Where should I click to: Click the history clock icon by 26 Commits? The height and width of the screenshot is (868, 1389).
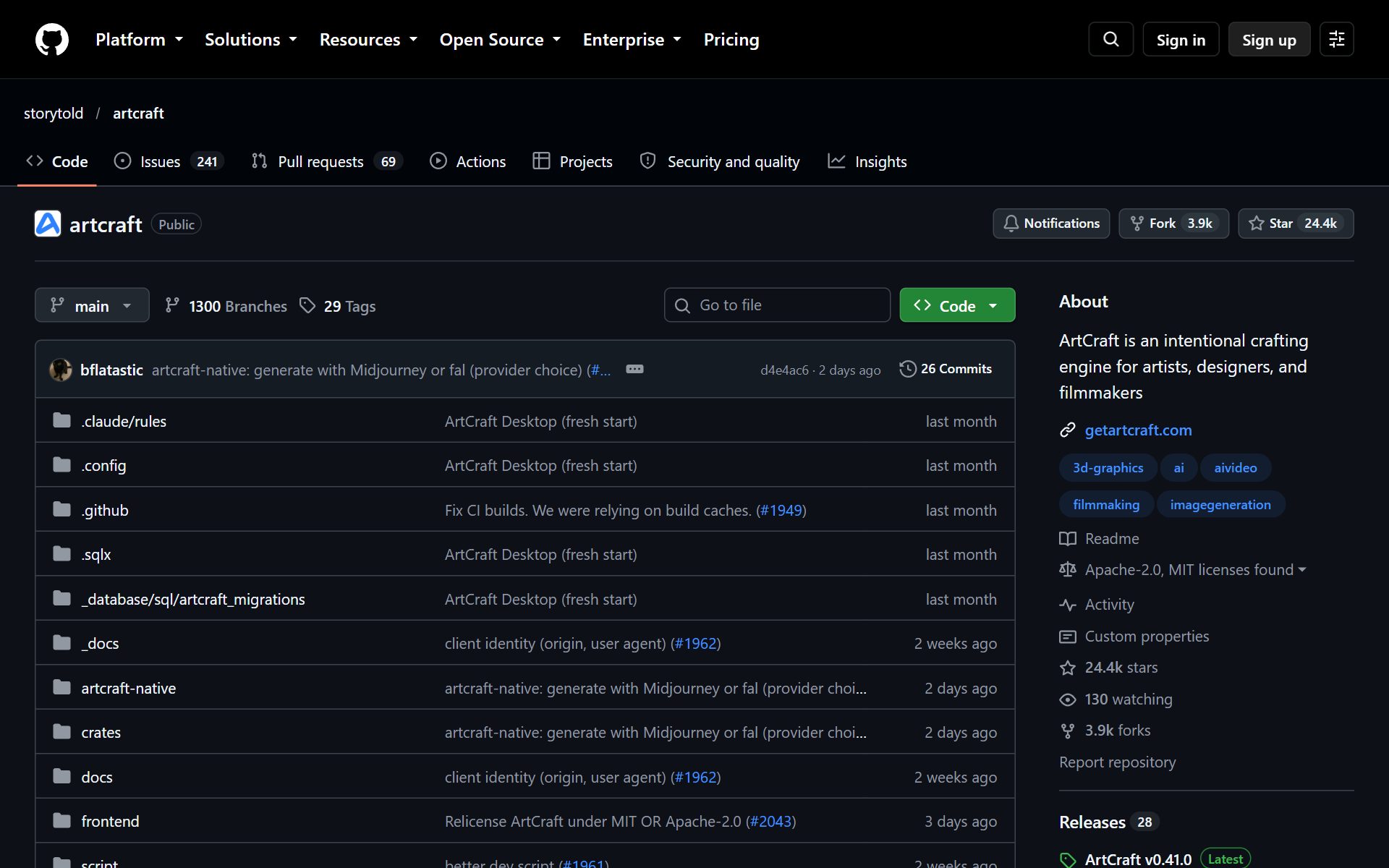[x=907, y=369]
